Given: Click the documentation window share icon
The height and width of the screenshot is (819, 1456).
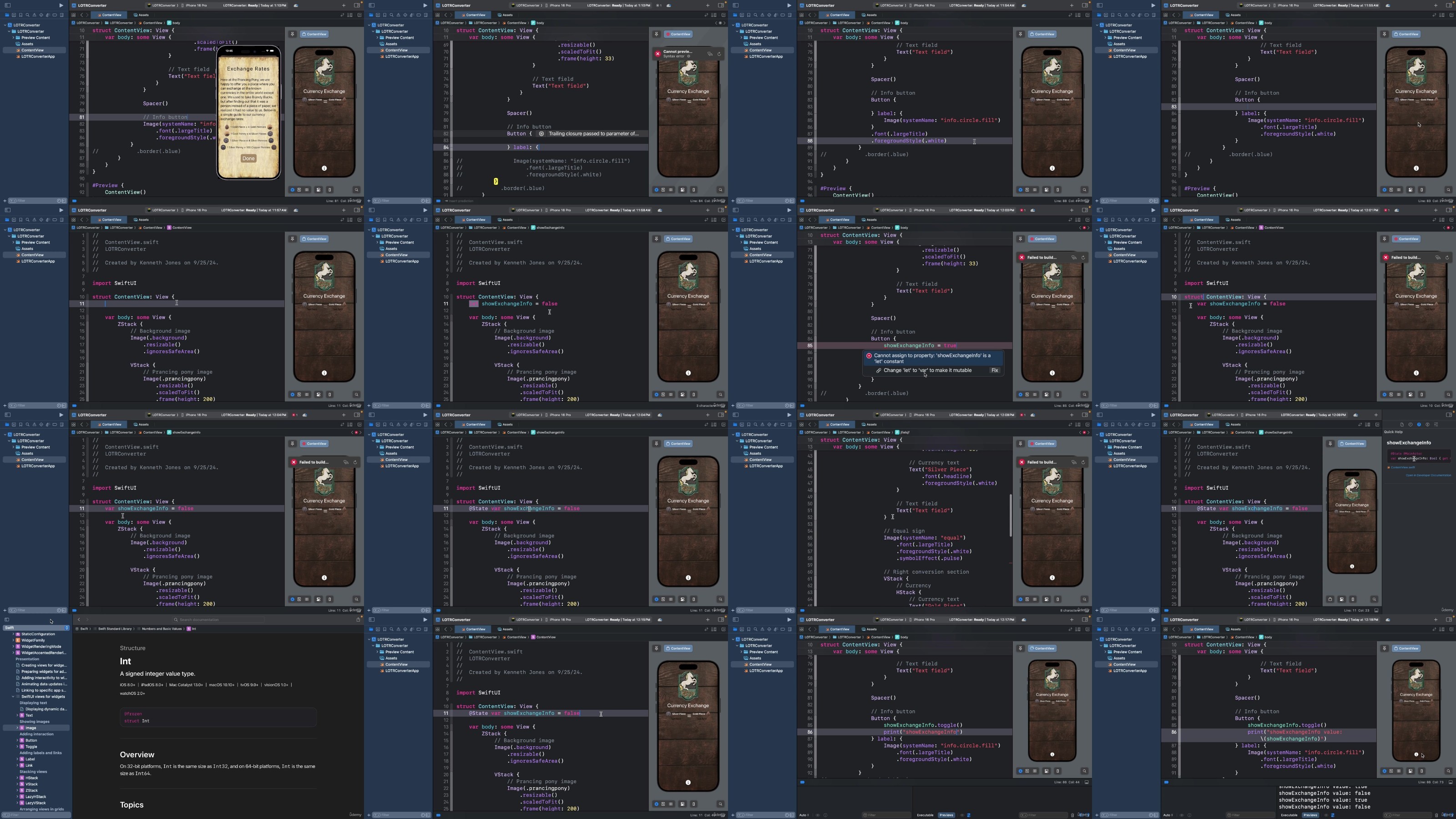Looking at the screenshot, I should point(359,619).
